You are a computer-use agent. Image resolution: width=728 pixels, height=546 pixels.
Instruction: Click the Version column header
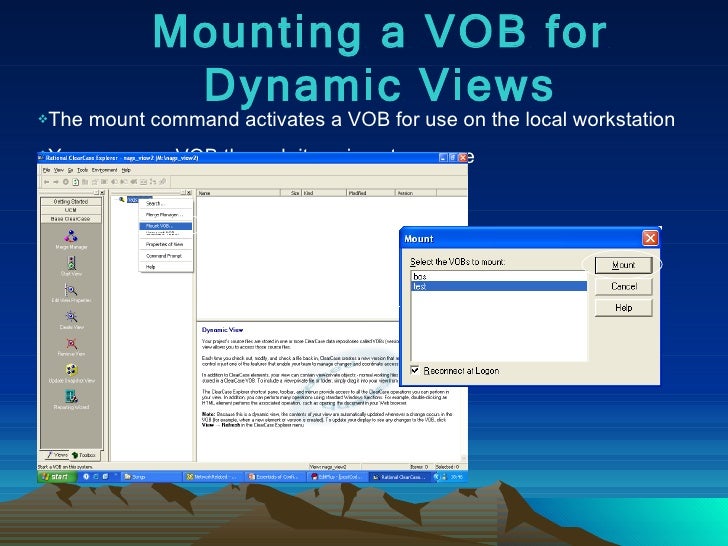(416, 193)
